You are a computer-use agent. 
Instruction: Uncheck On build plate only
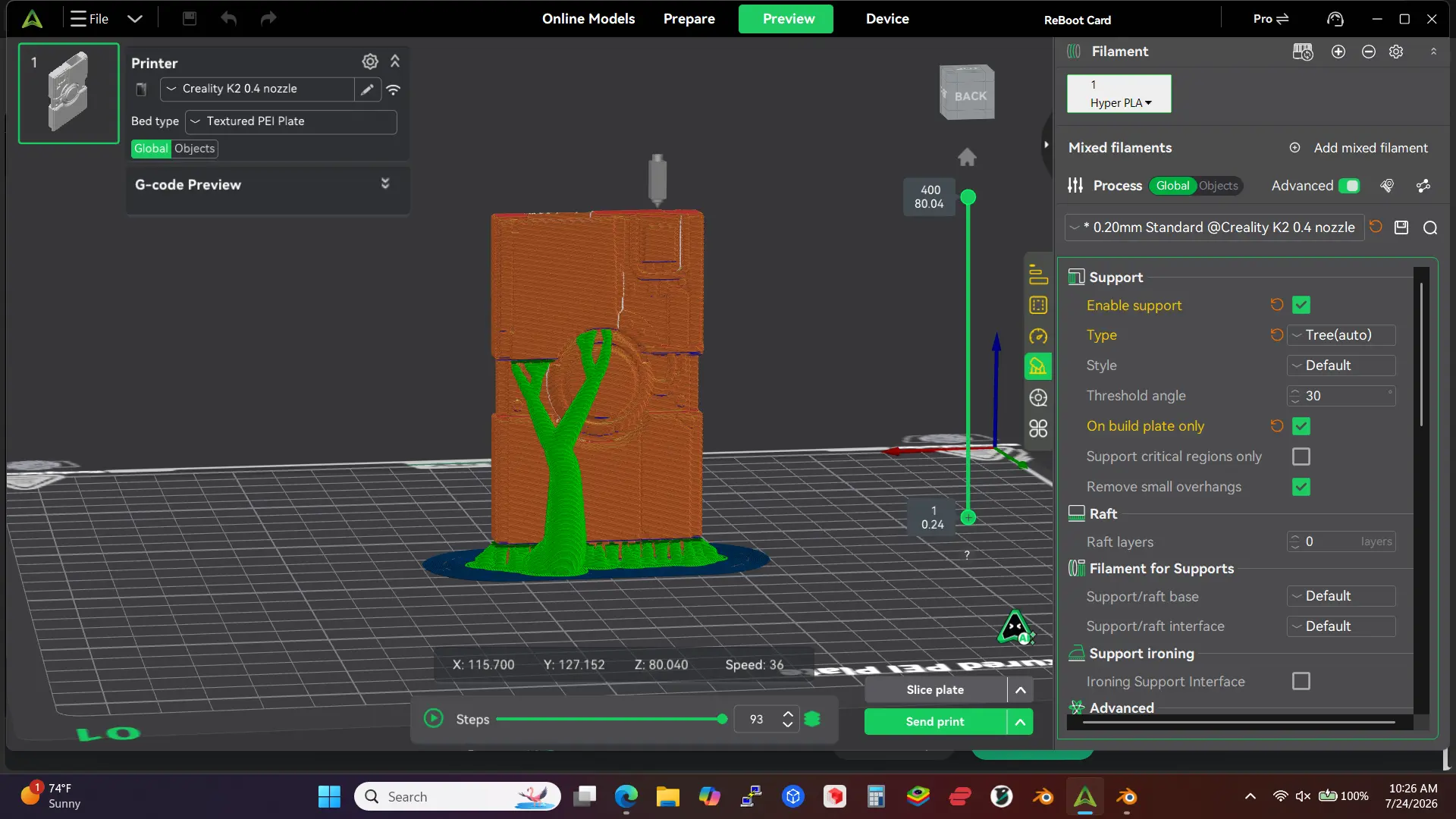tap(1301, 426)
